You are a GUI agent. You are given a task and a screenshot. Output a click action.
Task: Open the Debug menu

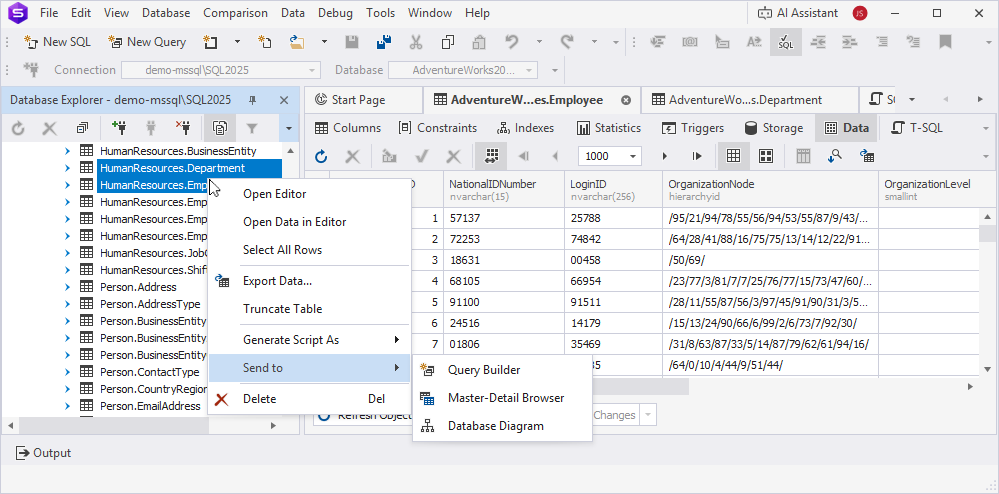click(335, 13)
